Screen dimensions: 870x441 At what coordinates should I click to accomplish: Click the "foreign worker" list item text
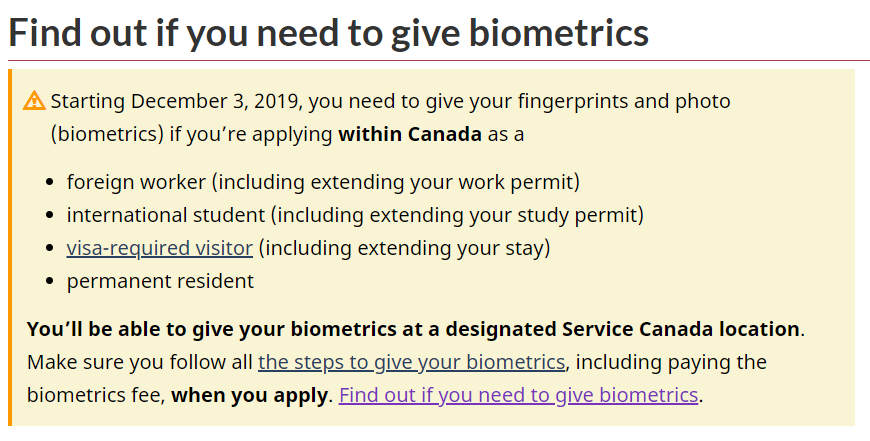point(136,182)
